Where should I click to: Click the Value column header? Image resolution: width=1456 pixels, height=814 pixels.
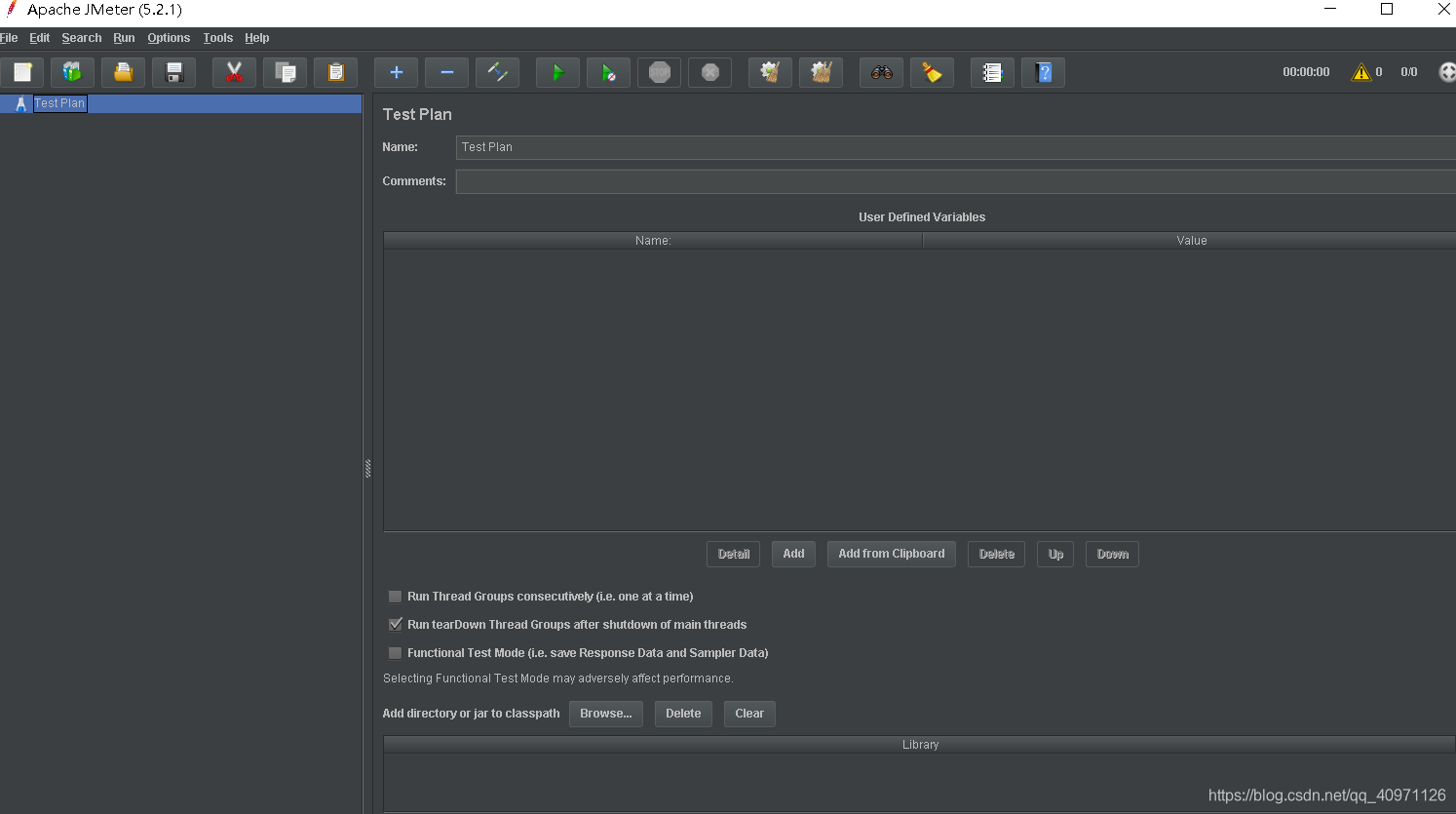pos(1190,241)
